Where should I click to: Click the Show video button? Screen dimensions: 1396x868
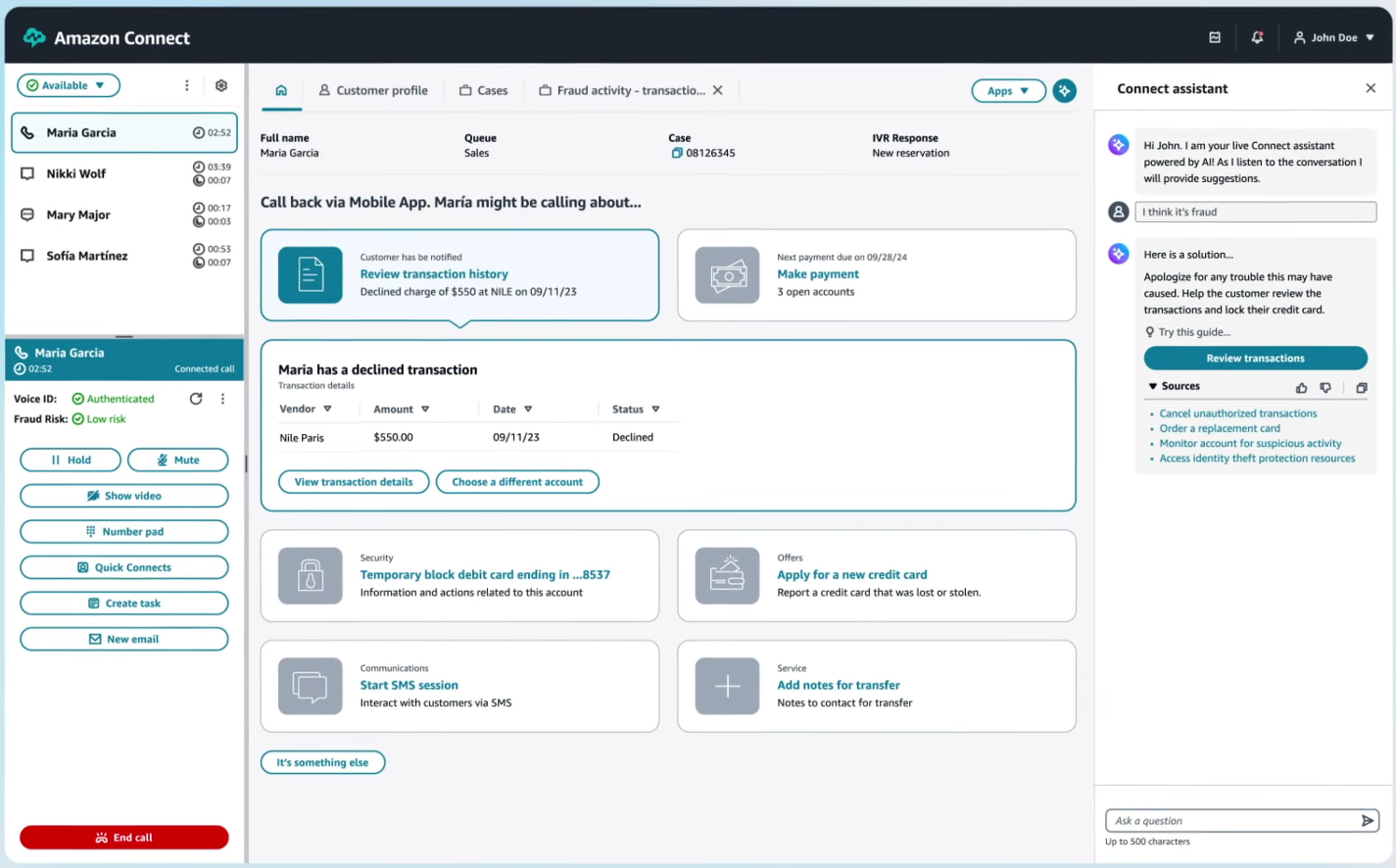[x=124, y=496]
